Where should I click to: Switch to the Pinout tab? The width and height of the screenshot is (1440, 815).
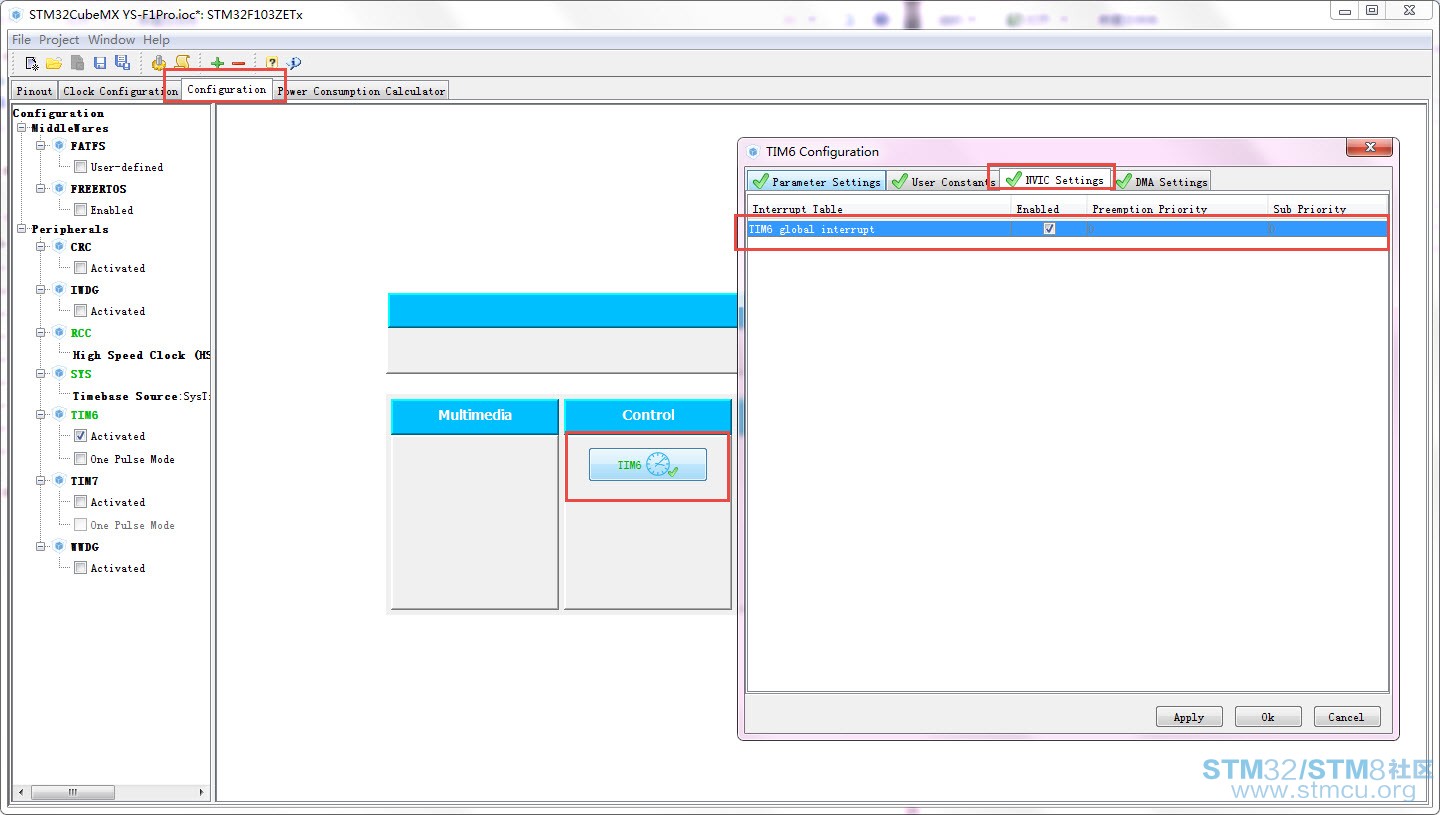click(35, 91)
